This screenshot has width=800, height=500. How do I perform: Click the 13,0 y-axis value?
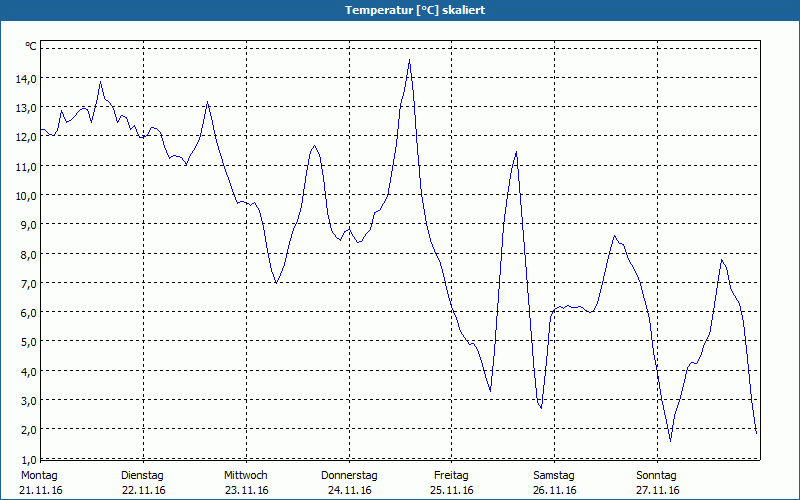click(x=26, y=108)
